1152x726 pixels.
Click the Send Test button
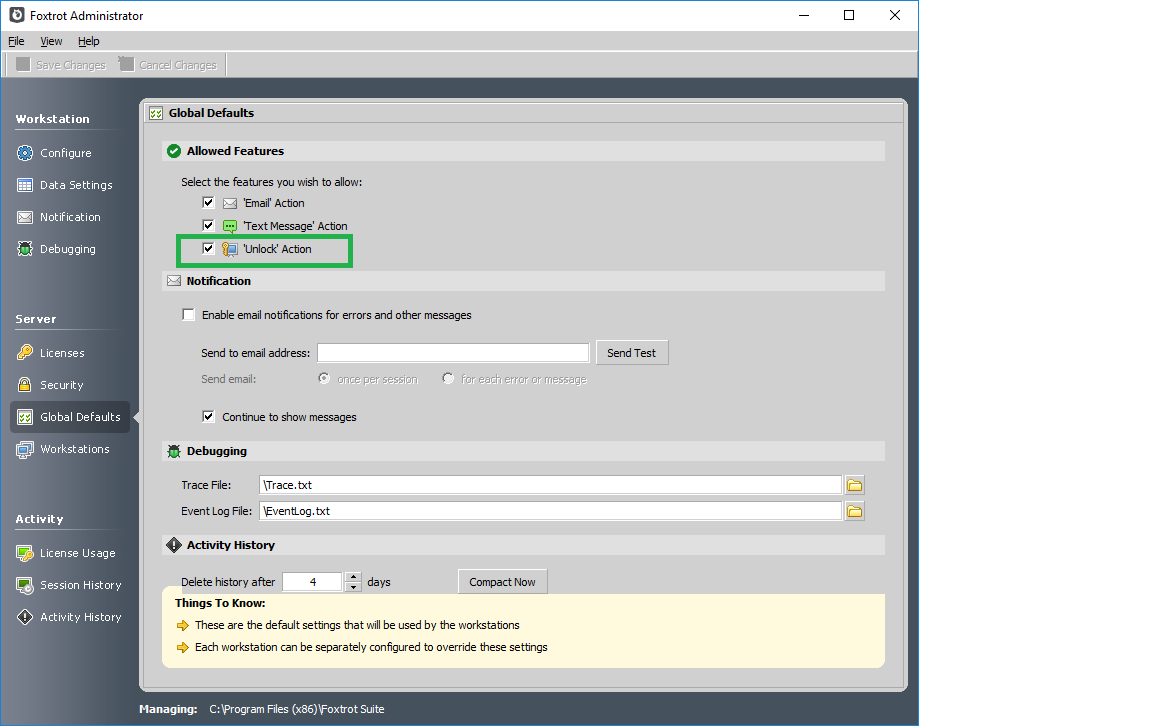click(x=632, y=353)
